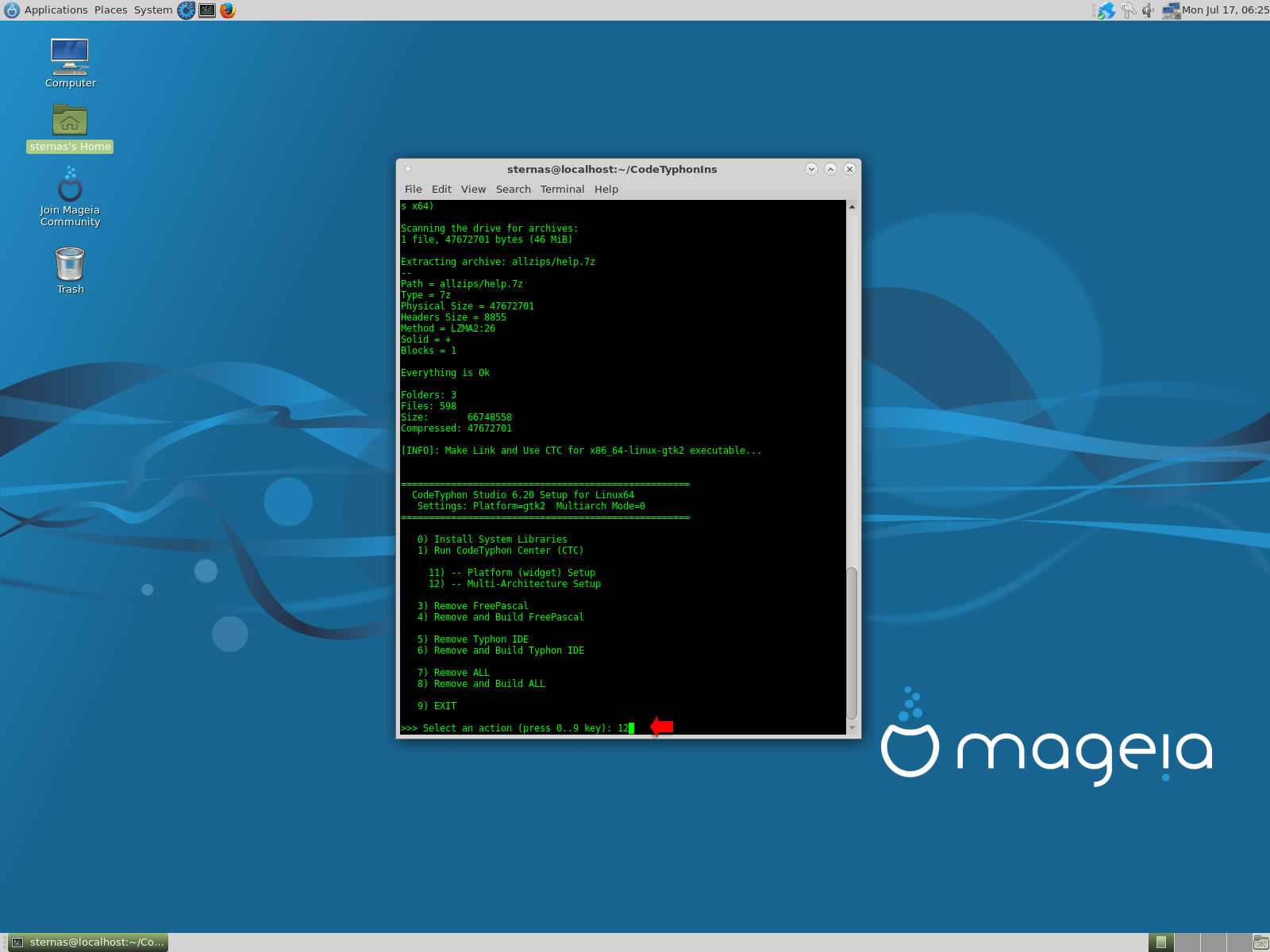The height and width of the screenshot is (952, 1270).
Task: Open the terminal Help menu
Action: tap(606, 189)
